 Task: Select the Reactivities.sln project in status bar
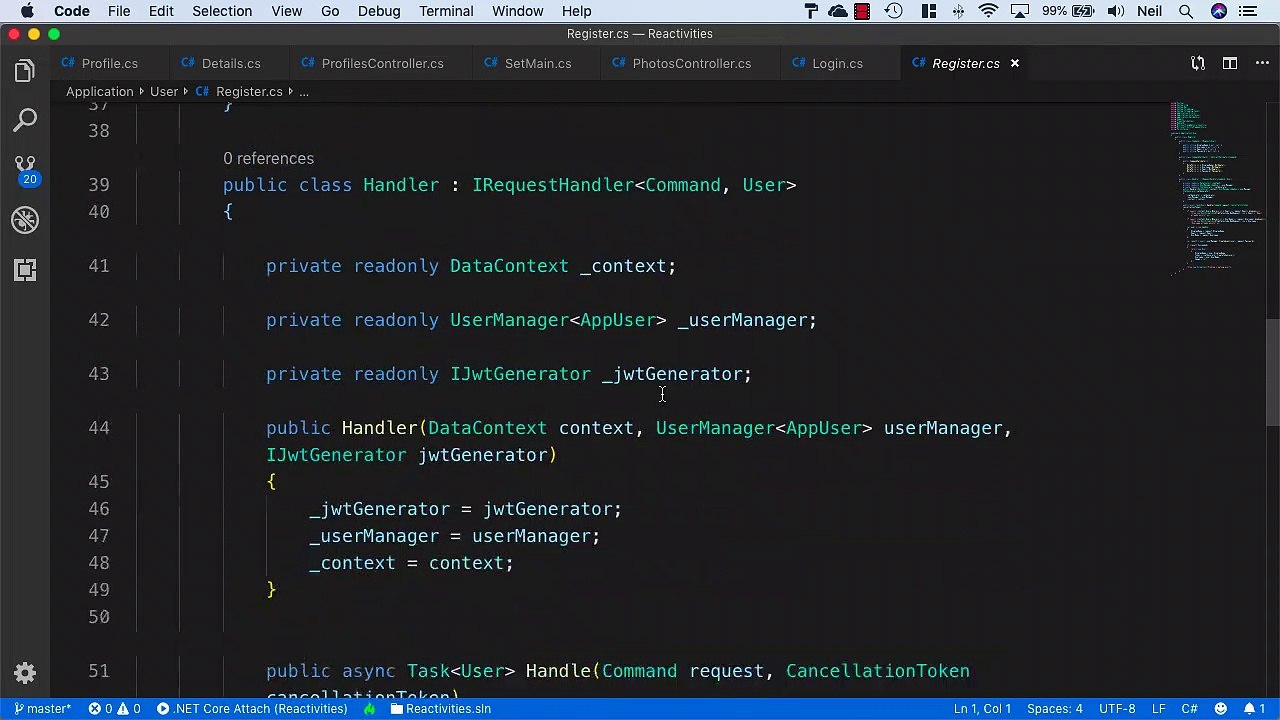(440, 709)
